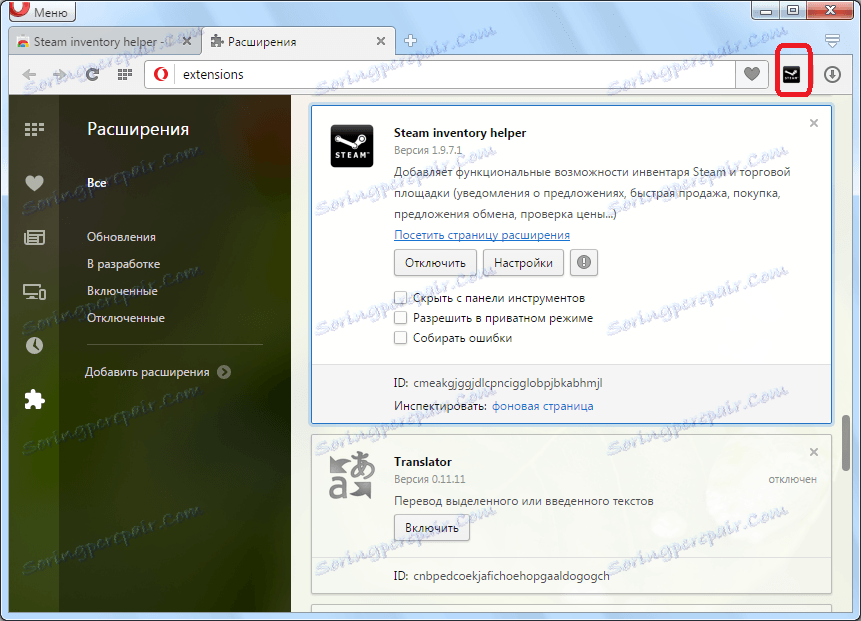Viewport: 861px width, 621px height.
Task: Remove Translator extension with X
Action: click(814, 452)
